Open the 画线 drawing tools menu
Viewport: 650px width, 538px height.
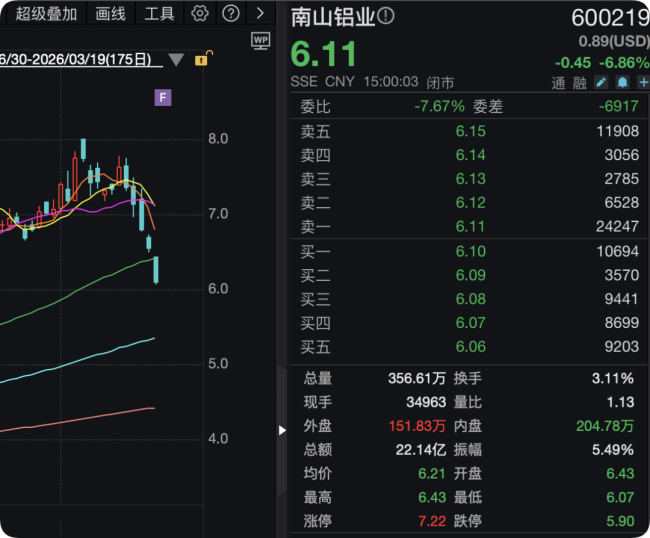110,14
